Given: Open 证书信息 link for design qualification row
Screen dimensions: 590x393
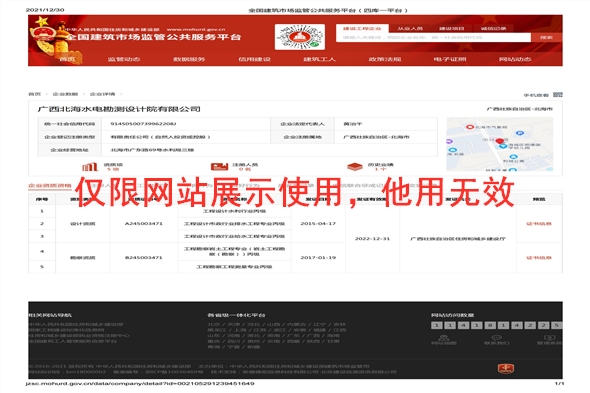Looking at the screenshot, I should pyautogui.click(x=539, y=224).
